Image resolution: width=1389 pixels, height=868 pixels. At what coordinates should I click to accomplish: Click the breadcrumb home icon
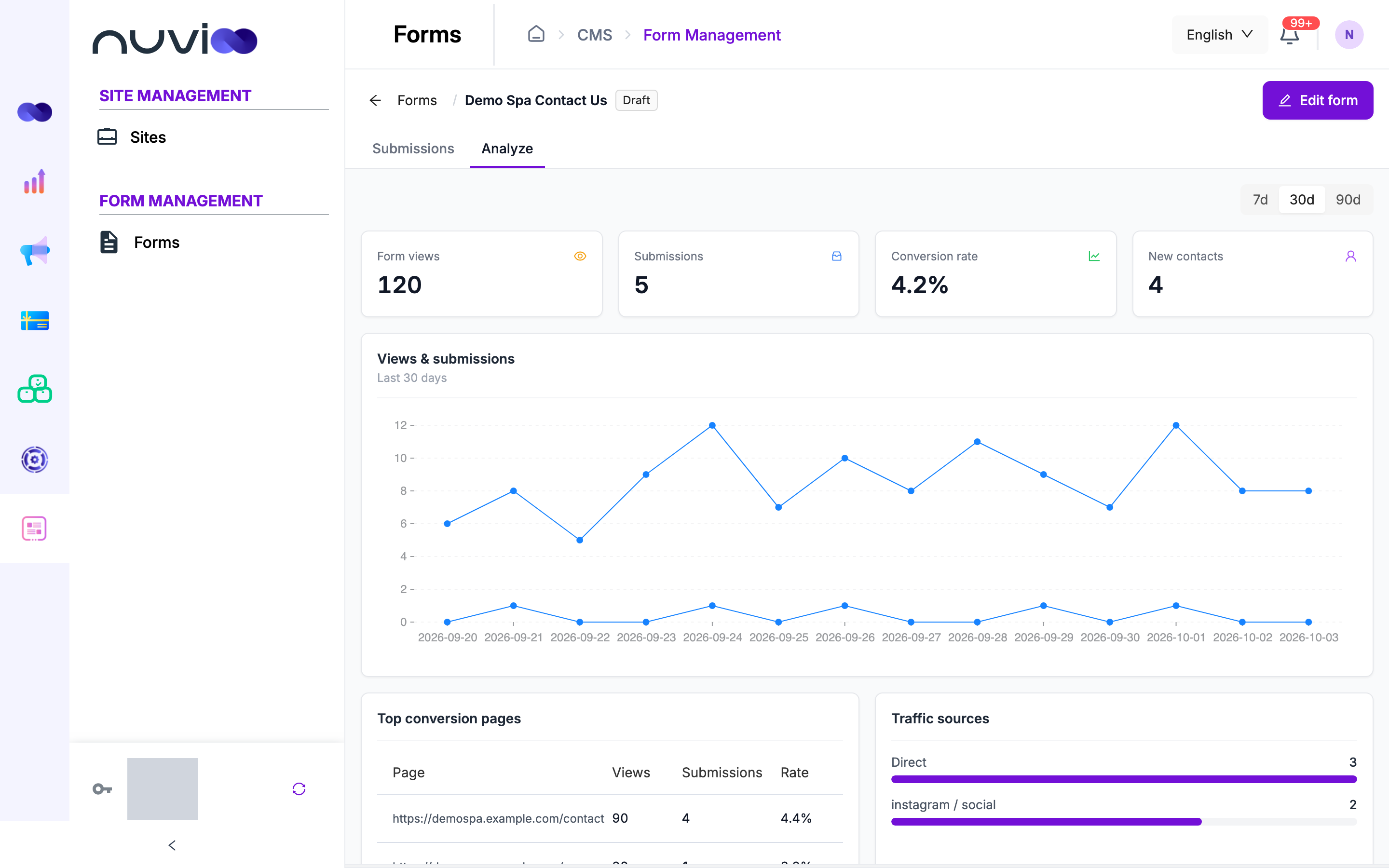(x=535, y=34)
